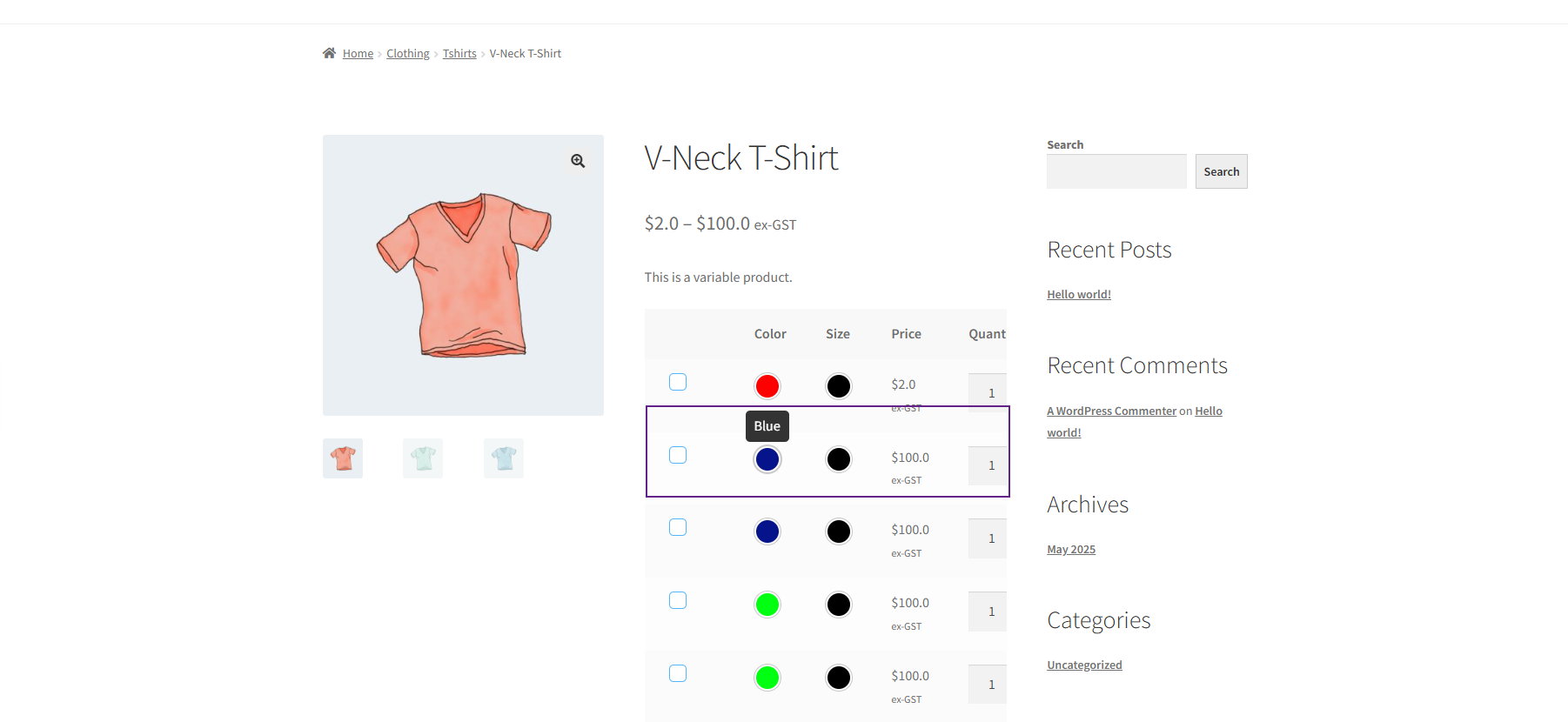This screenshot has width=1568, height=722.
Task: Open the May 2025 archive link
Action: click(x=1070, y=550)
